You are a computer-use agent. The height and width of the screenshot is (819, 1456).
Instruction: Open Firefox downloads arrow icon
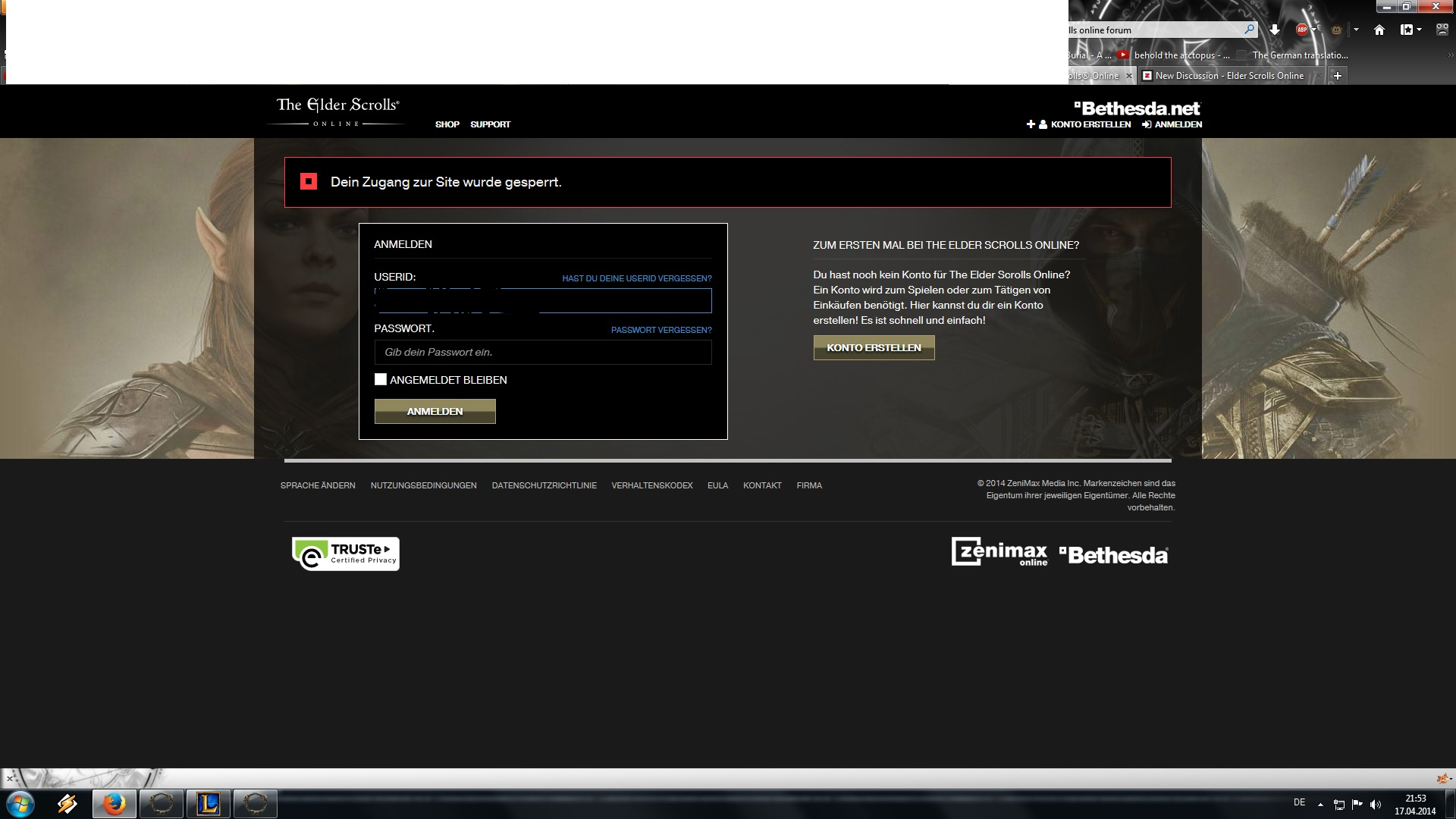[1275, 30]
